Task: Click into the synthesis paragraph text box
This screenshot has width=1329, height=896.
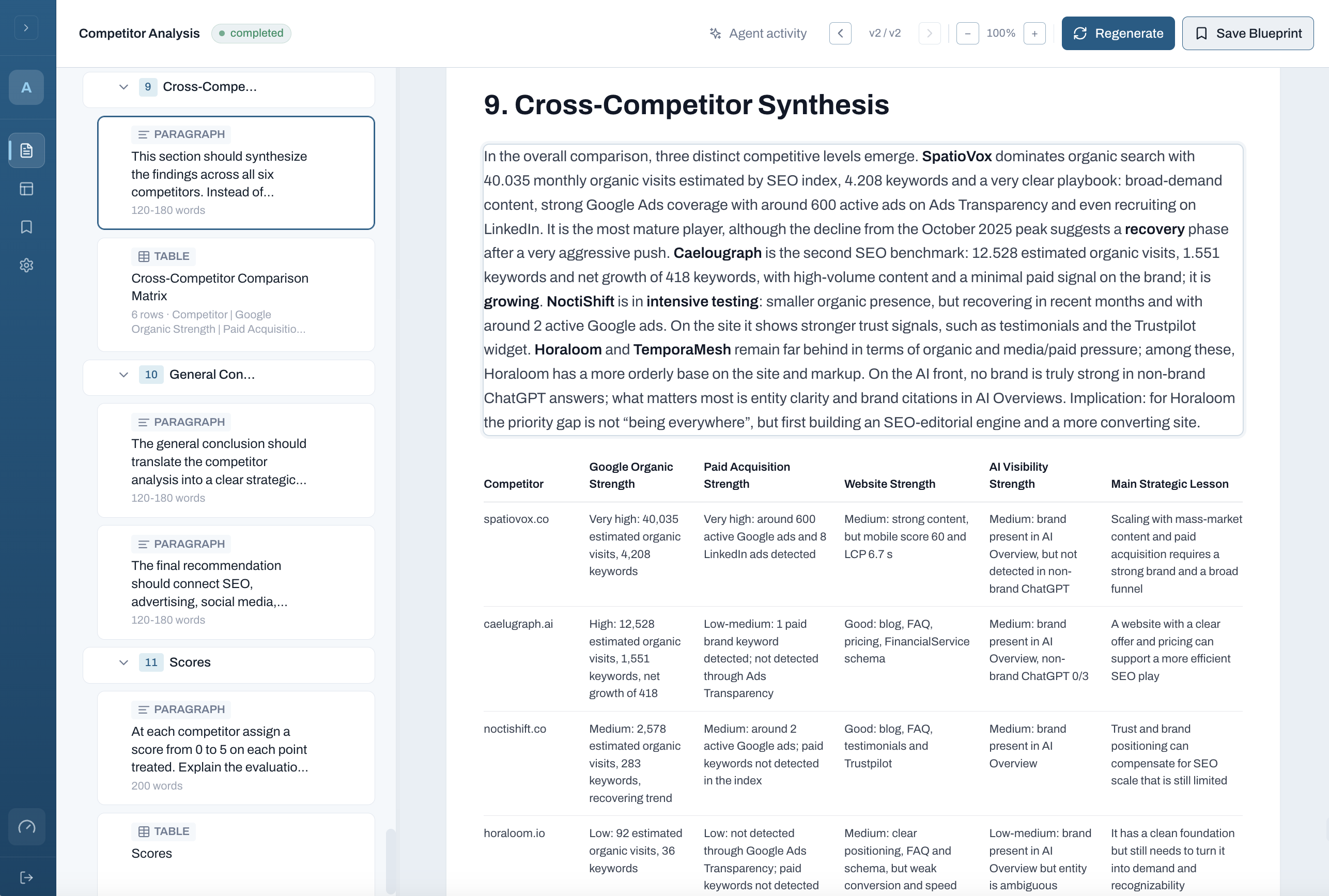Action: tap(863, 289)
